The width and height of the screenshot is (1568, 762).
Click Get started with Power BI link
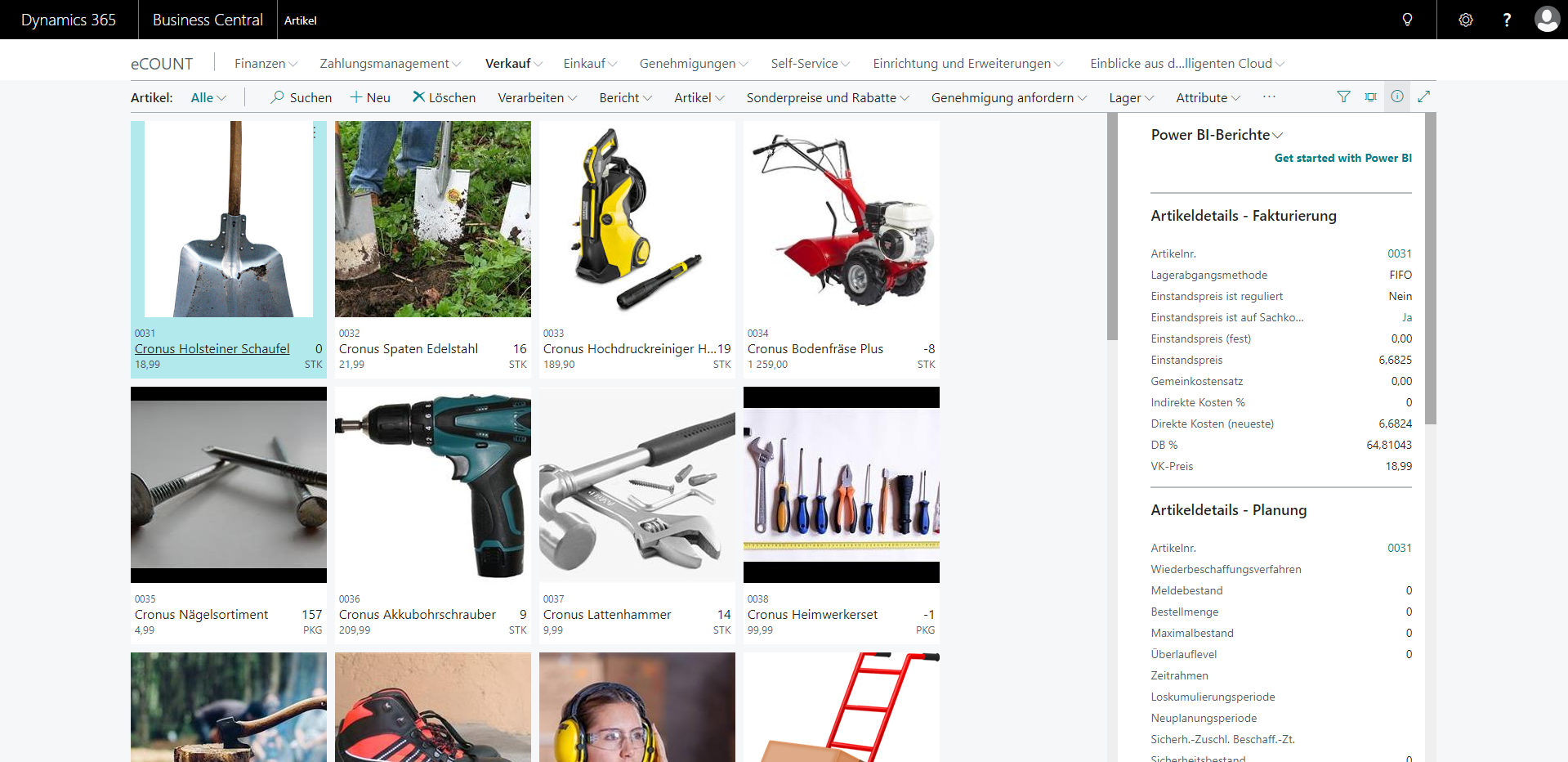[1343, 158]
